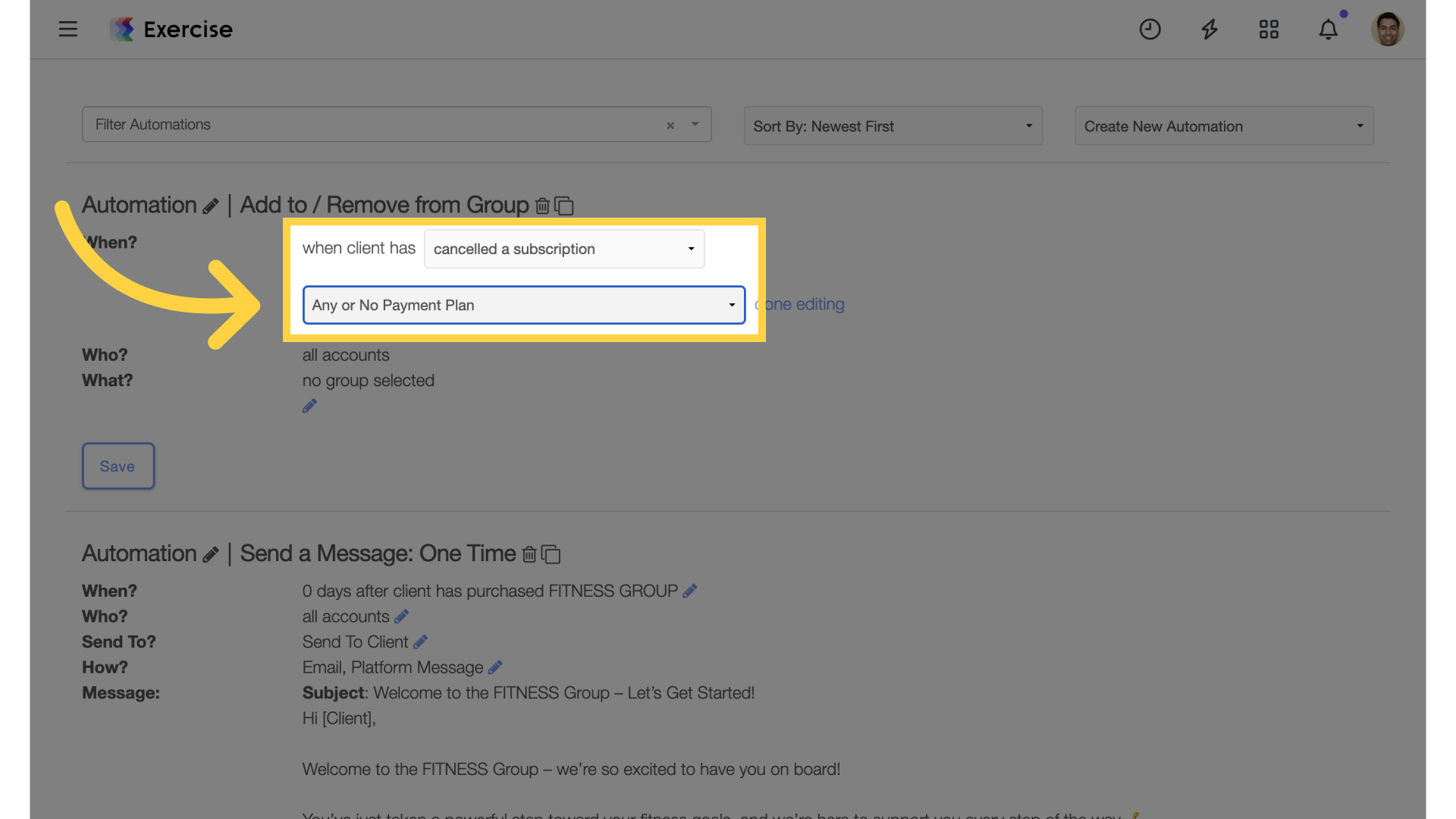Image resolution: width=1456 pixels, height=819 pixels.
Task: Edit all accounts in Send a Message automation
Action: click(x=401, y=617)
